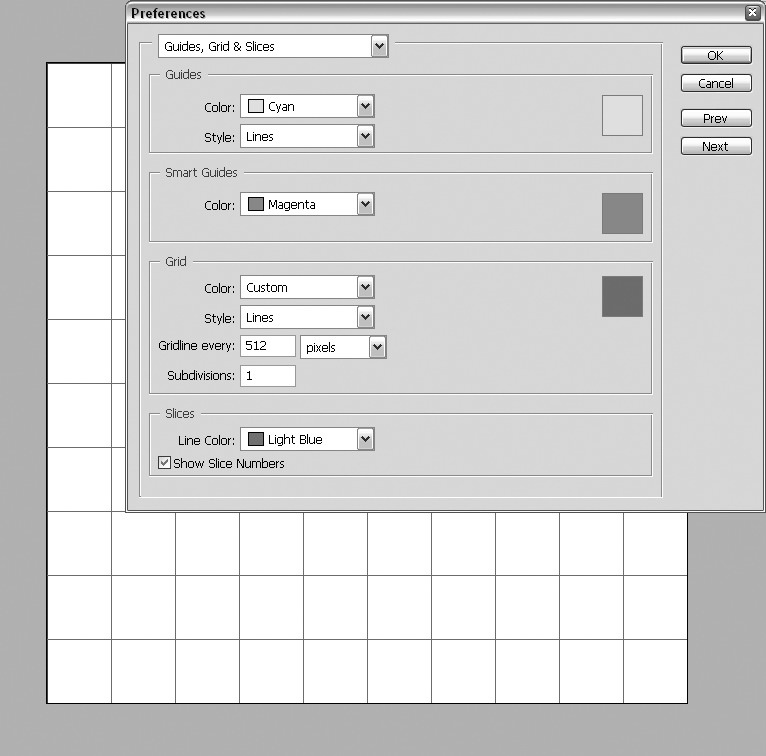This screenshot has width=766, height=756.
Task: Open the Guides, Grid & Slices section dropdown
Action: point(273,46)
